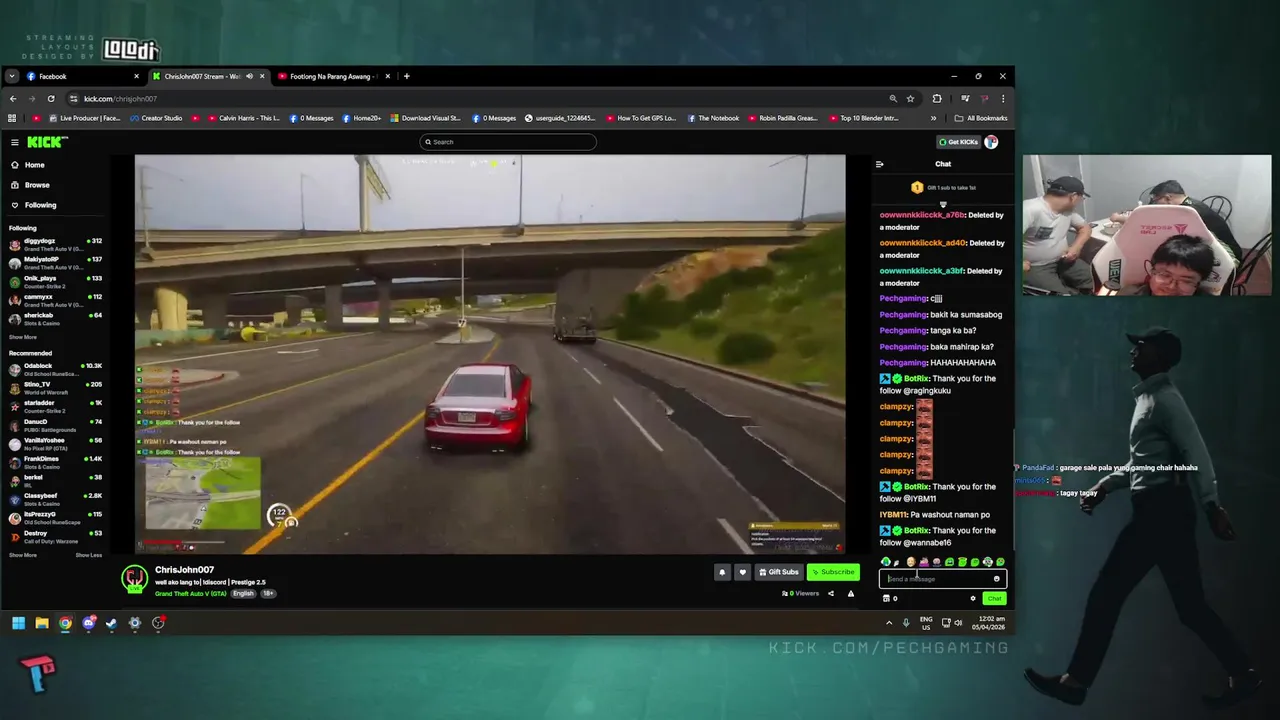Image resolution: width=1280 pixels, height=720 pixels.
Task: Open the Live Producer bookmark
Action: click(84, 118)
